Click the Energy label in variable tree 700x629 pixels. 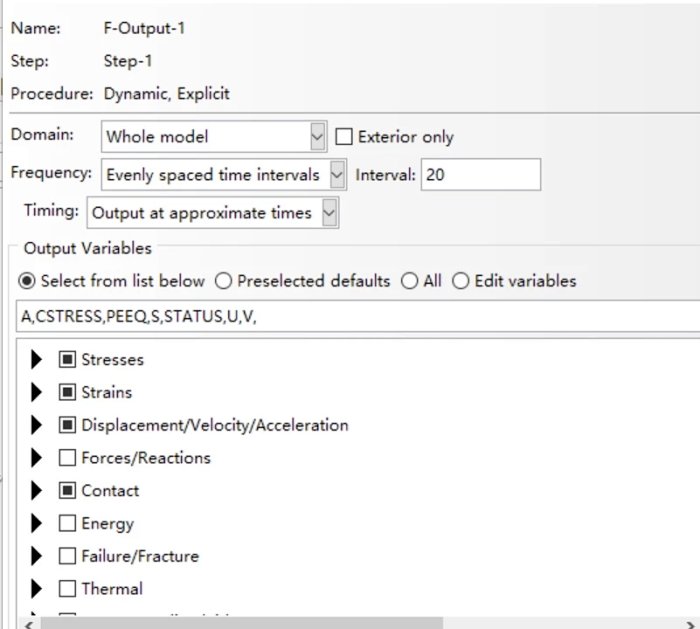pyautogui.click(x=108, y=524)
